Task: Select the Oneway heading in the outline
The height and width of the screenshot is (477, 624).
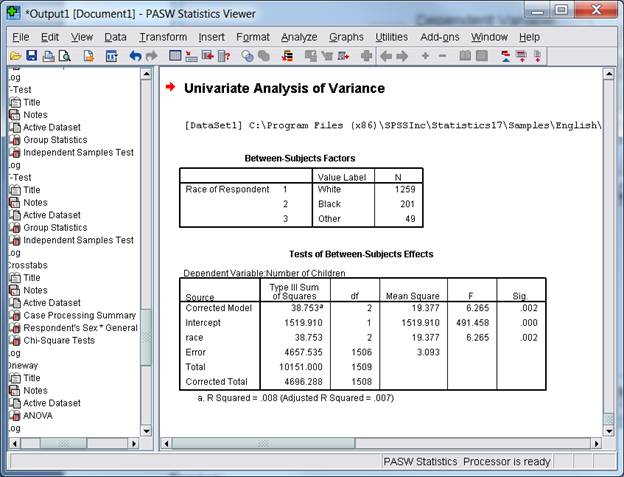Action: (x=23, y=365)
